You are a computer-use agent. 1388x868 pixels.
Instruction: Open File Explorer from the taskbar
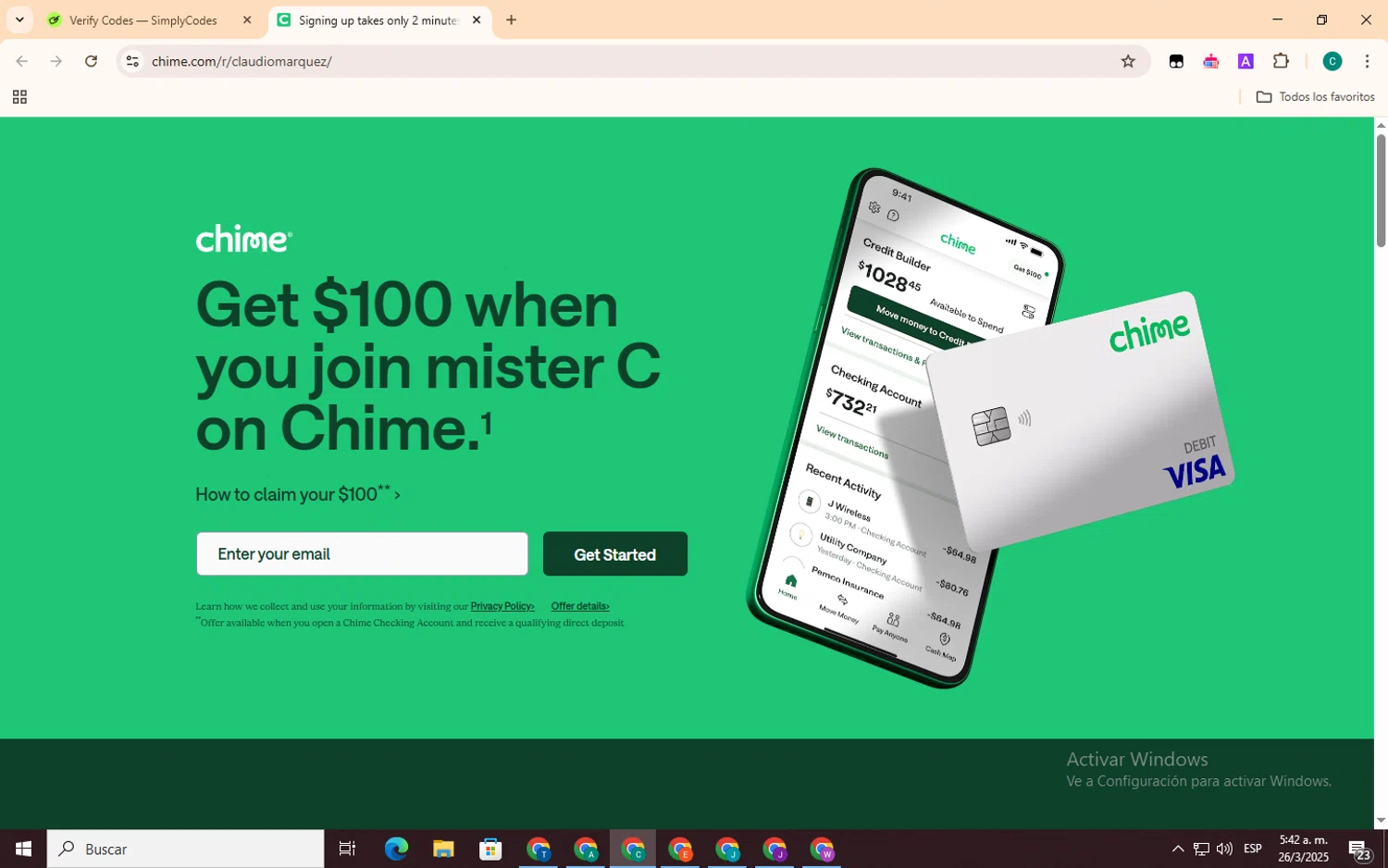point(443,849)
